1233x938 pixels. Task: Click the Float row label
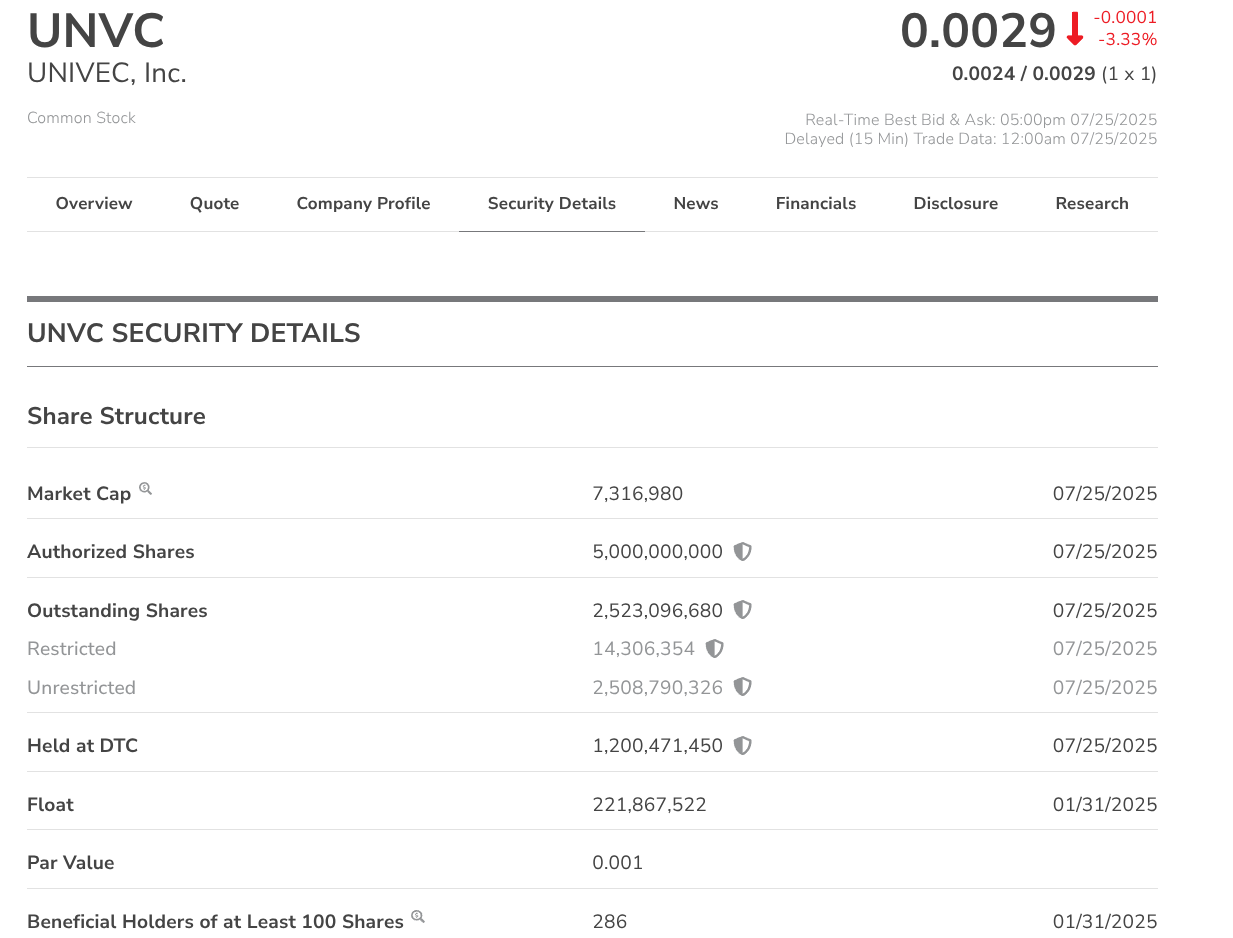(50, 805)
